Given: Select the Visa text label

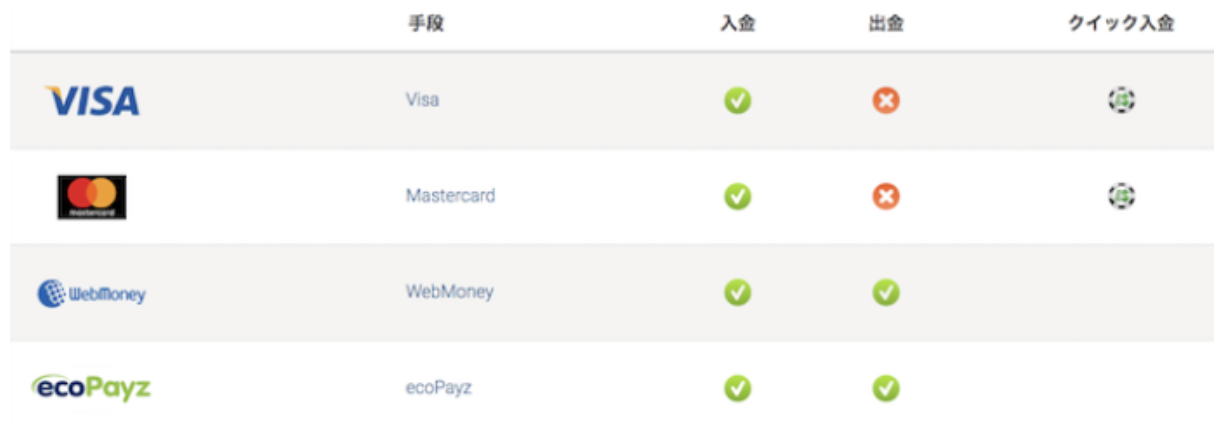Looking at the screenshot, I should pos(422,100).
